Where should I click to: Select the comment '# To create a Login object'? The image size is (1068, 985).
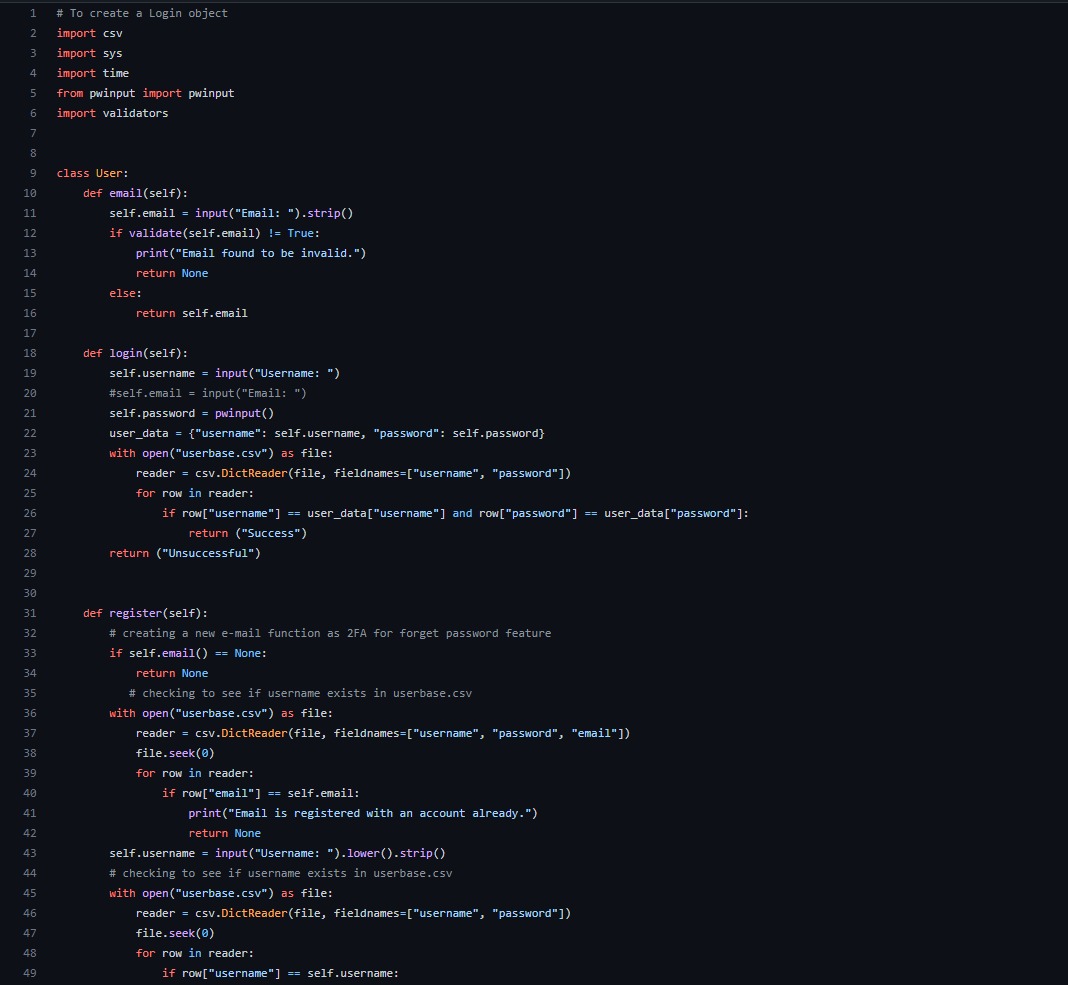141,13
